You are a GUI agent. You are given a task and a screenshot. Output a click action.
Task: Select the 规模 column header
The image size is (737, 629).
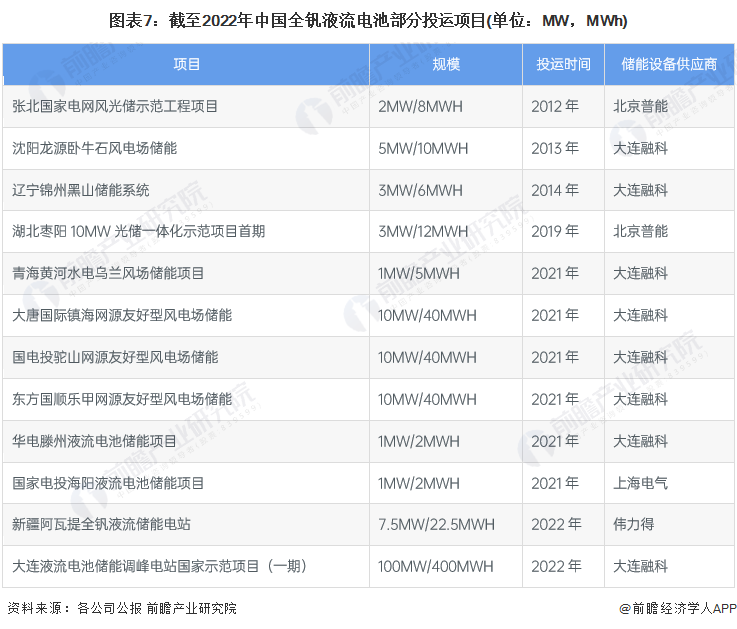446,64
